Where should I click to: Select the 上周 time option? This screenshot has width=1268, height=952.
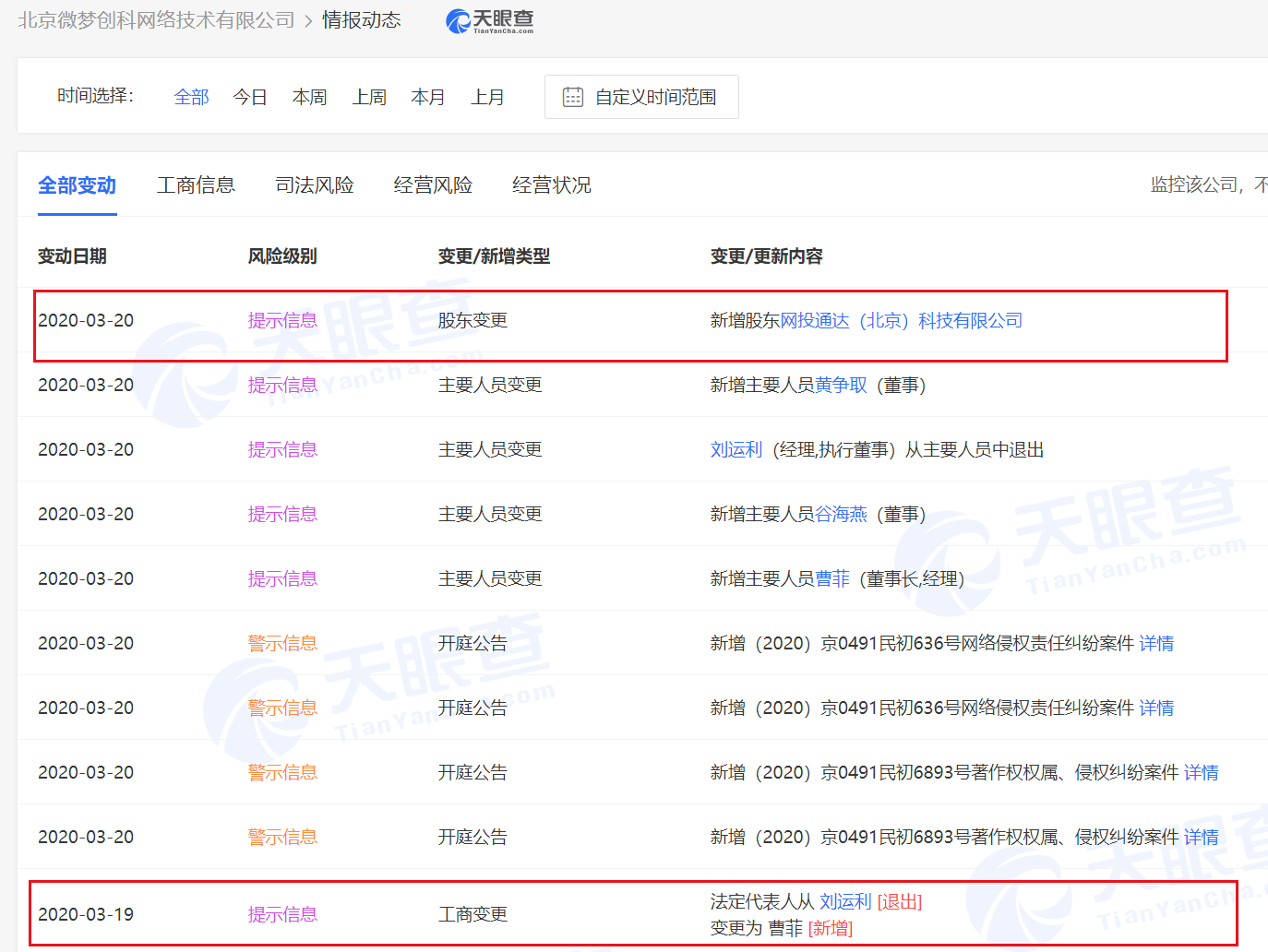click(x=369, y=97)
